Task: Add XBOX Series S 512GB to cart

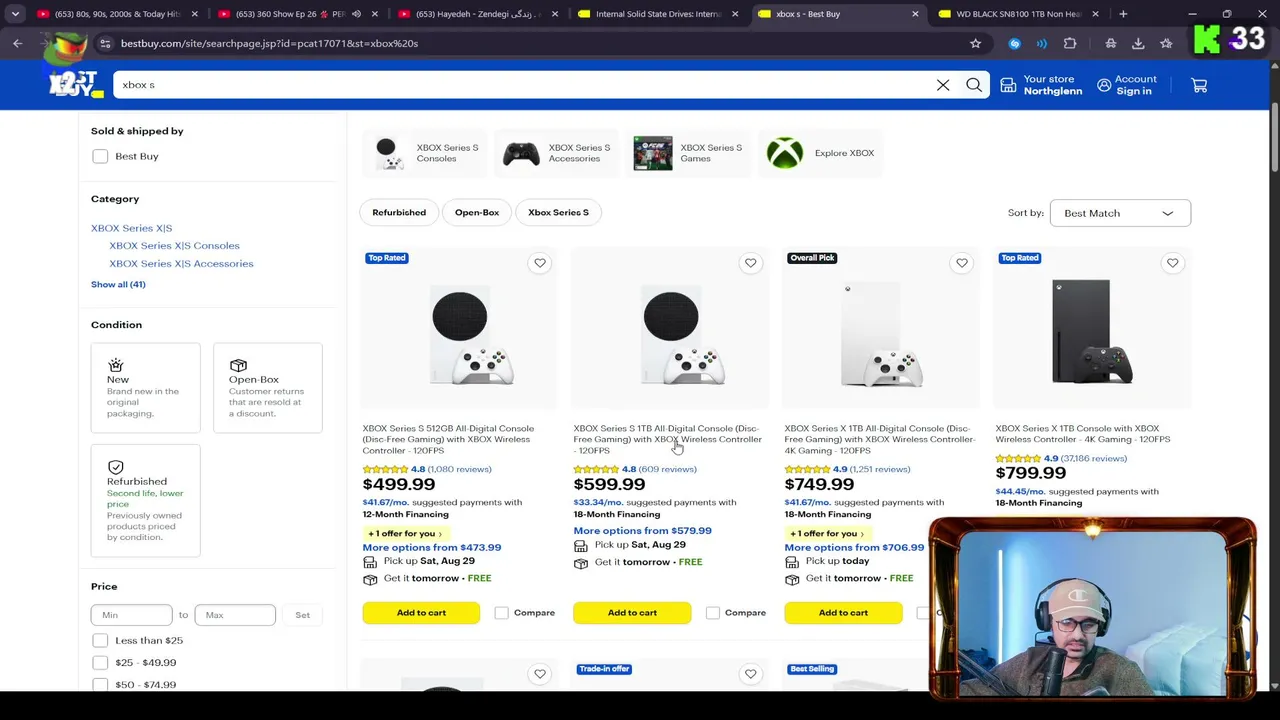Action: (421, 613)
